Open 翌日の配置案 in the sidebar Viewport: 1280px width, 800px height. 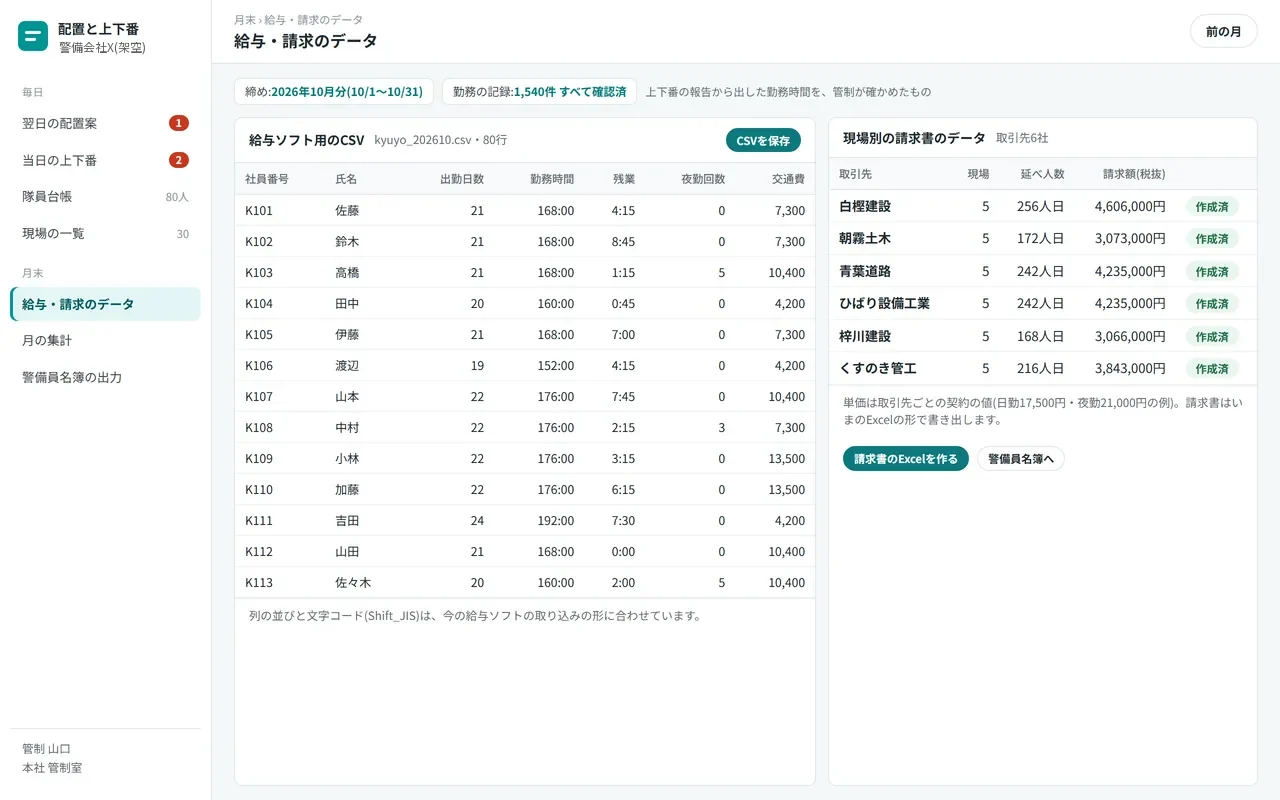click(x=105, y=123)
